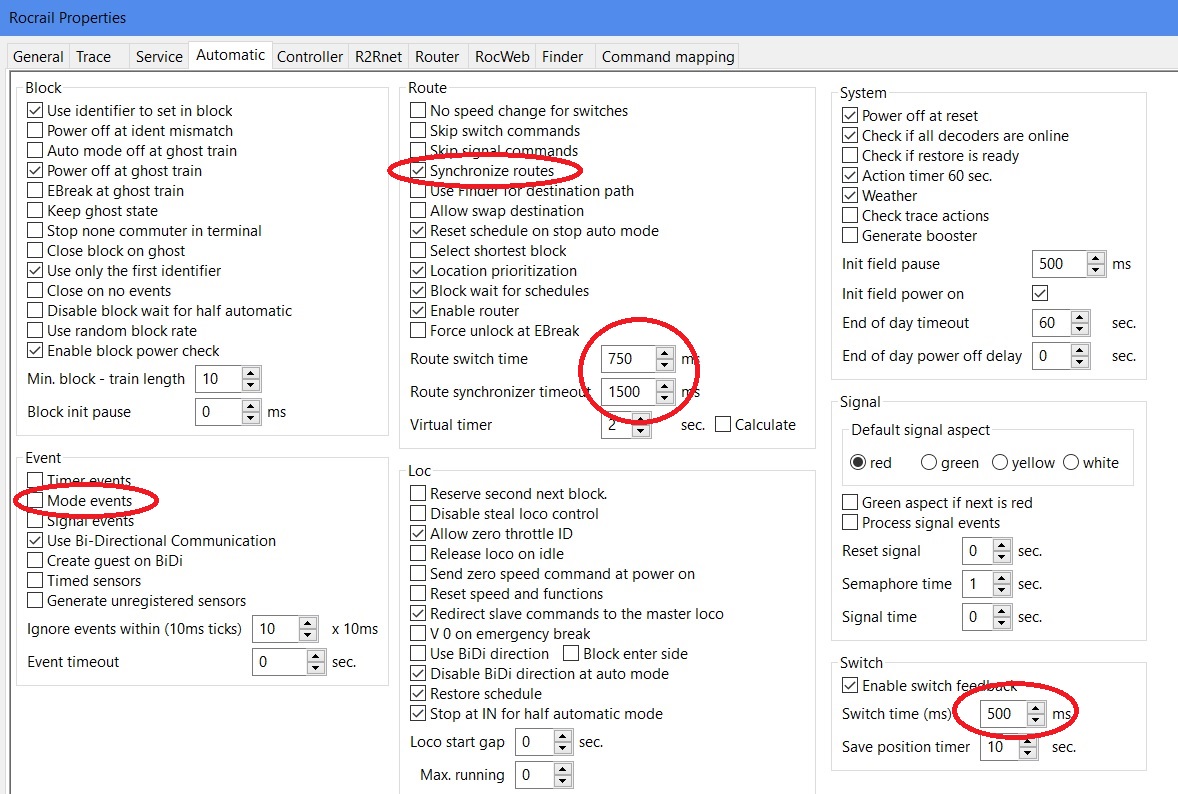This screenshot has height=794, width=1178.
Task: Switch to the Finder tab
Action: click(x=562, y=57)
